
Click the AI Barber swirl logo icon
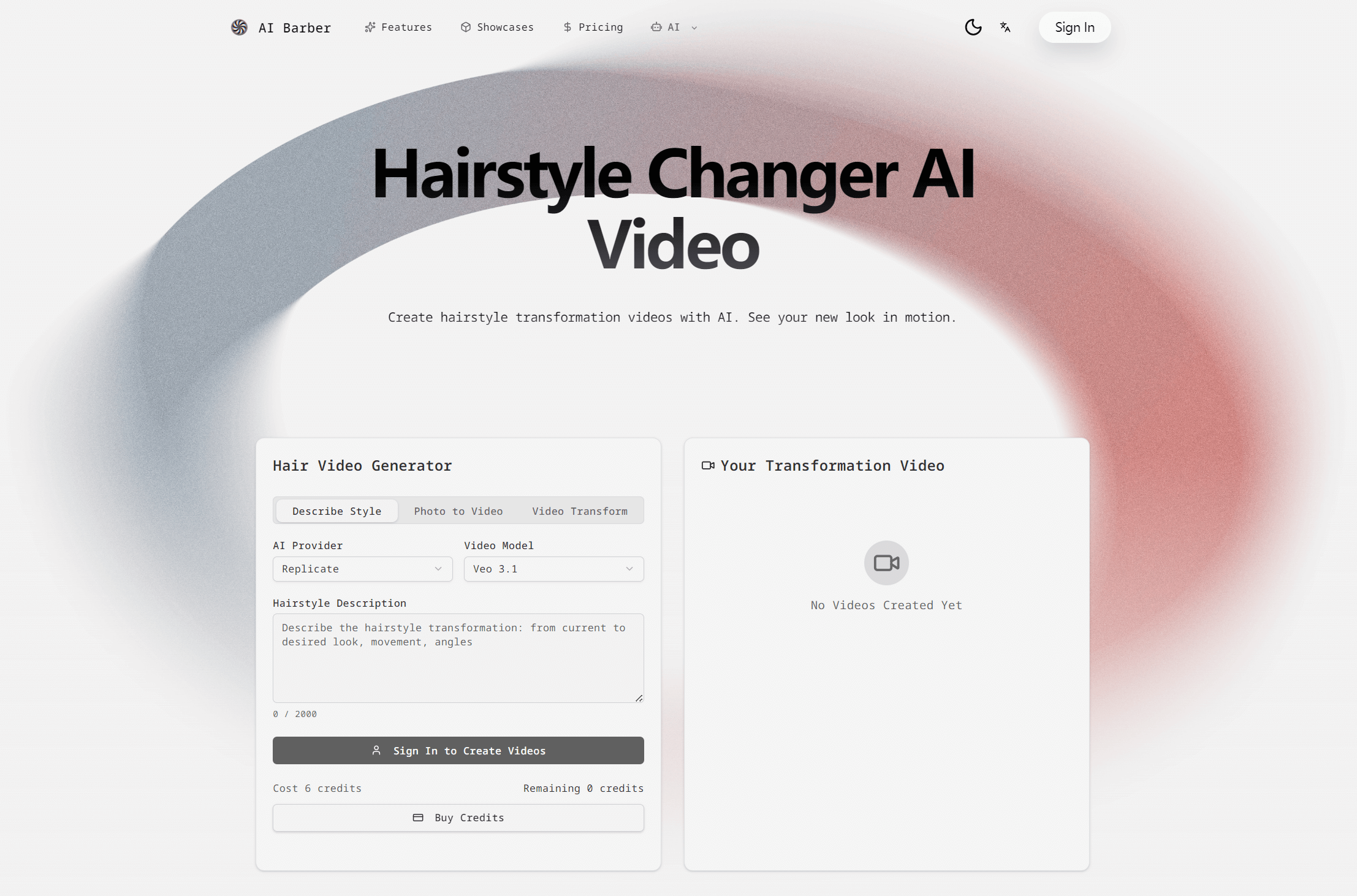tap(239, 27)
